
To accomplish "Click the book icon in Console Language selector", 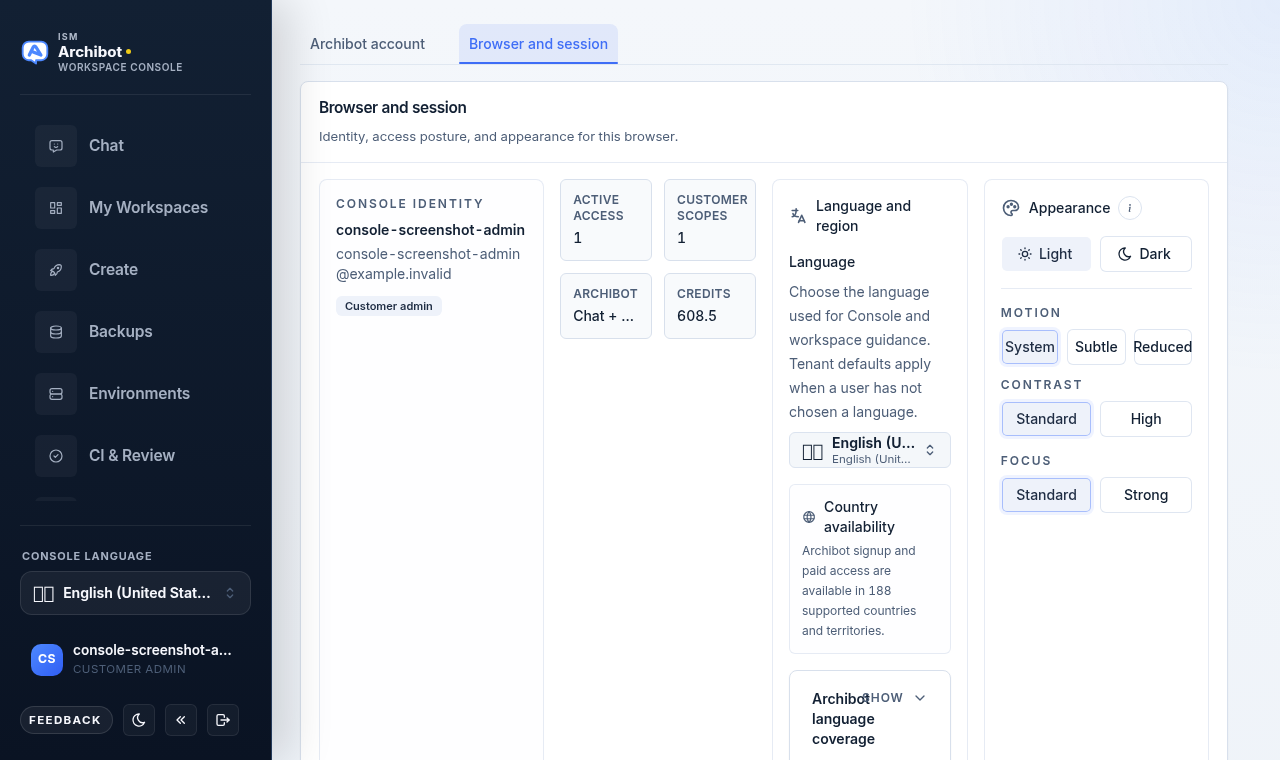I will tap(43, 593).
